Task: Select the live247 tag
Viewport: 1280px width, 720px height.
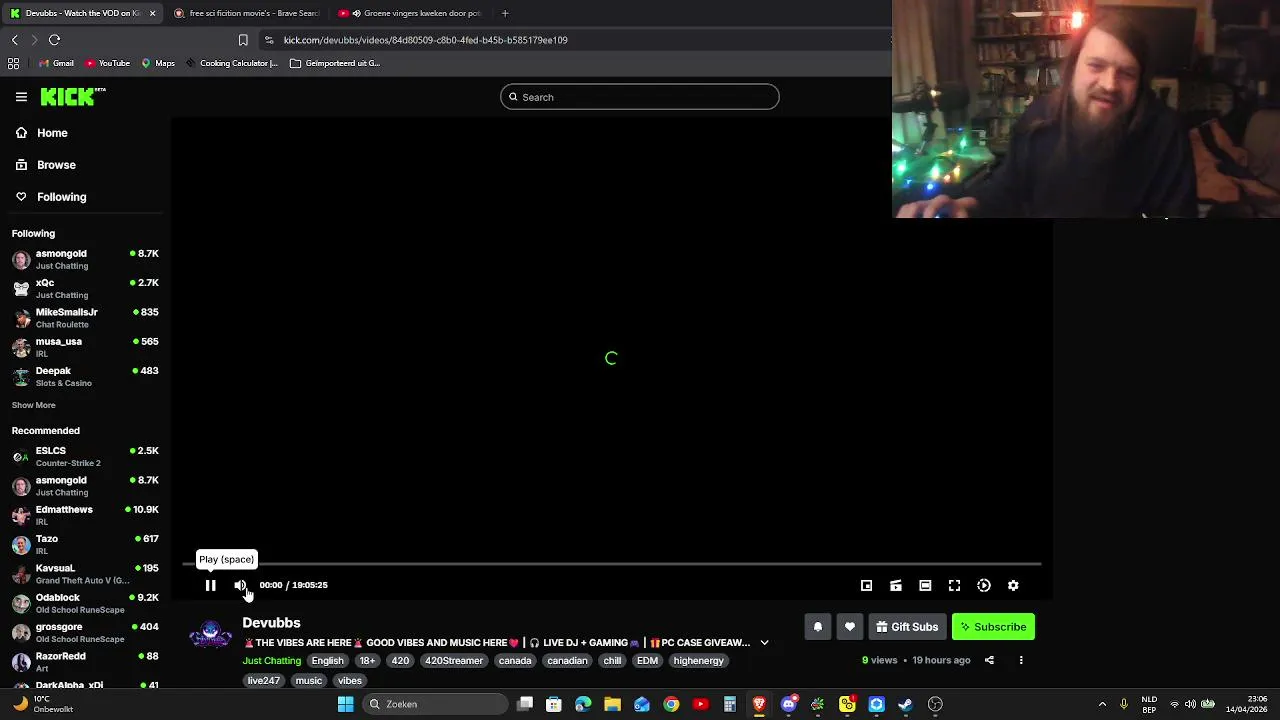Action: (264, 681)
